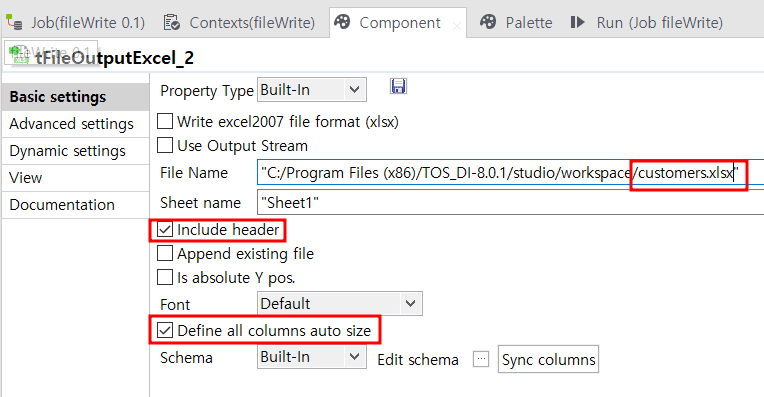Uncheck the Include header option

[x=165, y=229]
